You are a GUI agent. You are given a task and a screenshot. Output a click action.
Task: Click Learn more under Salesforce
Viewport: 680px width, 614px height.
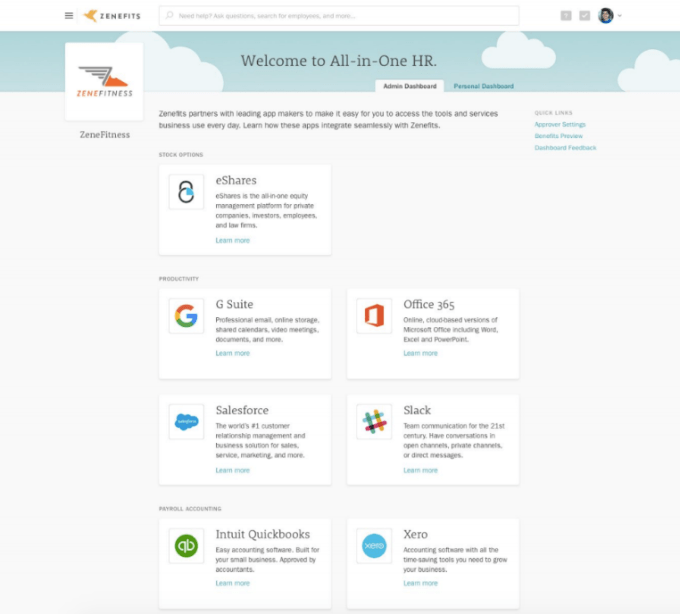pos(232,470)
